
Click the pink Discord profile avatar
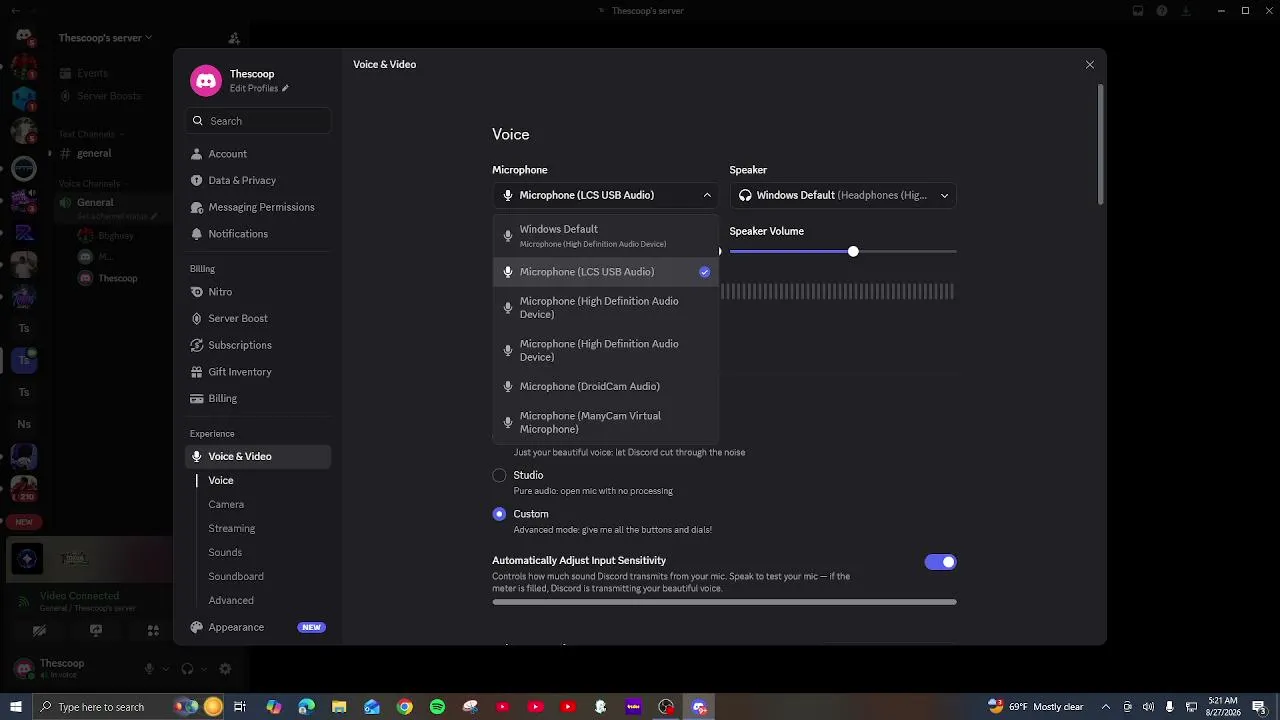(206, 81)
